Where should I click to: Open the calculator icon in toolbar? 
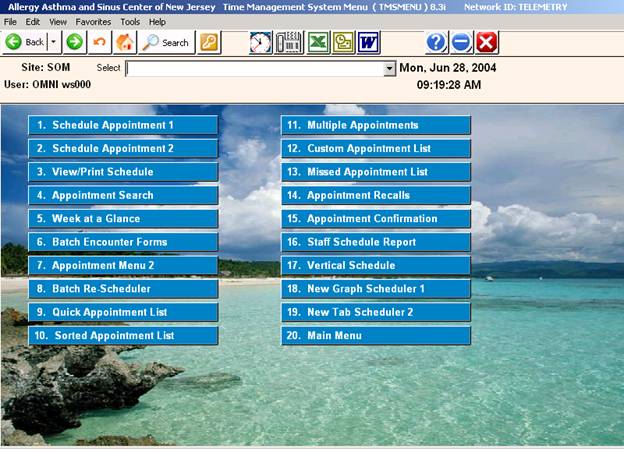[289, 42]
